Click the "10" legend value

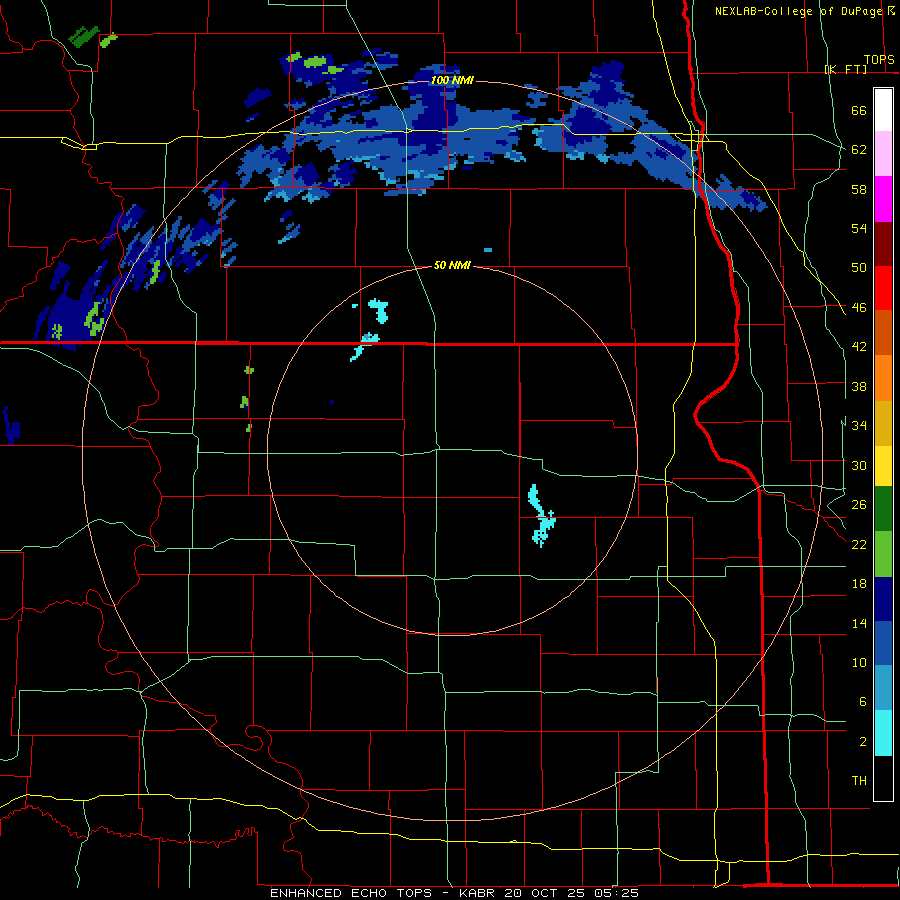click(859, 662)
